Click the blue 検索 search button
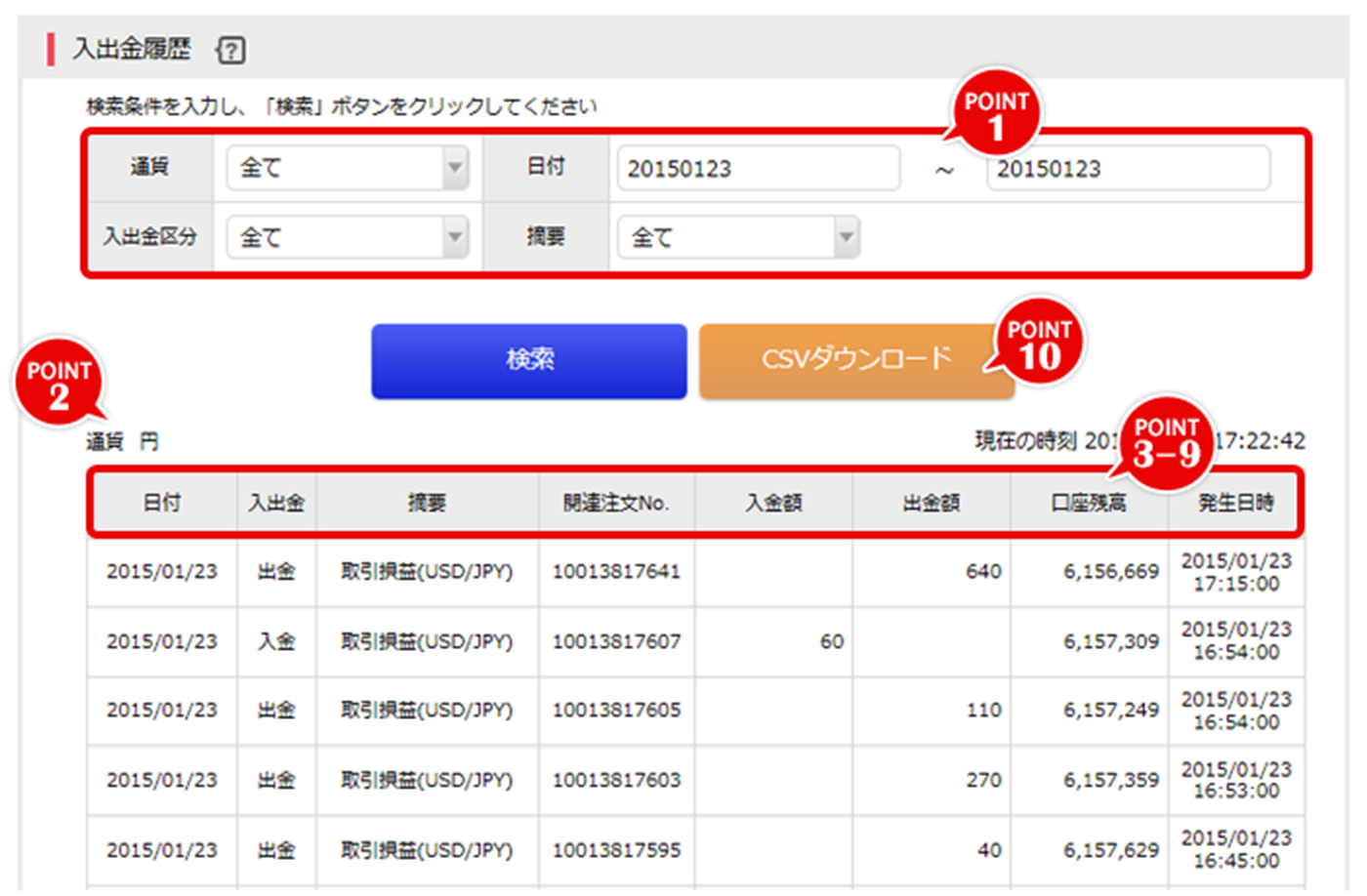 (529, 359)
